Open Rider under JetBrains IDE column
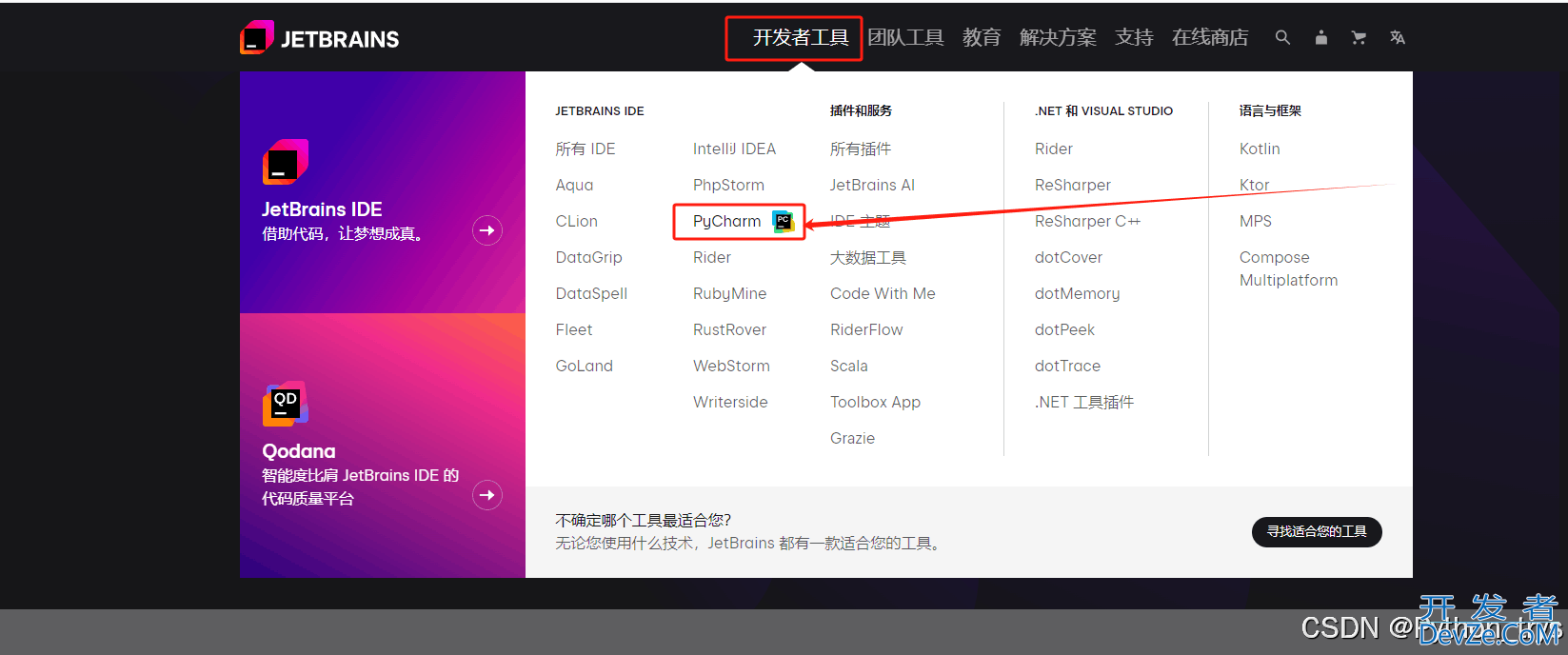Viewport: 1568px width, 655px height. pyautogui.click(x=712, y=257)
